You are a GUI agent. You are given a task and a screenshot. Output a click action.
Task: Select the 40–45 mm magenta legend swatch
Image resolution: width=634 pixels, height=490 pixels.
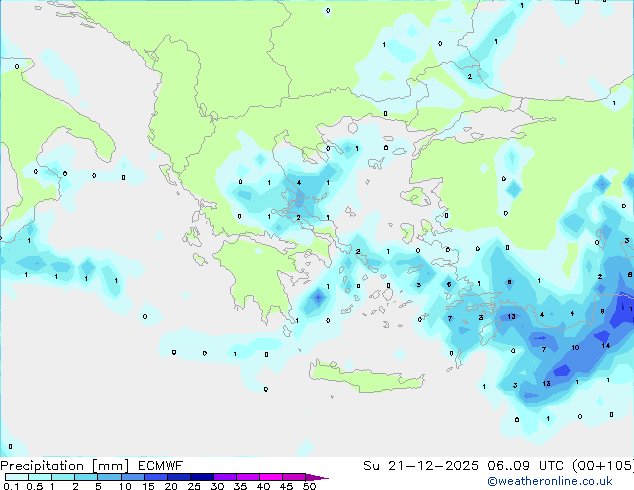pos(271,477)
